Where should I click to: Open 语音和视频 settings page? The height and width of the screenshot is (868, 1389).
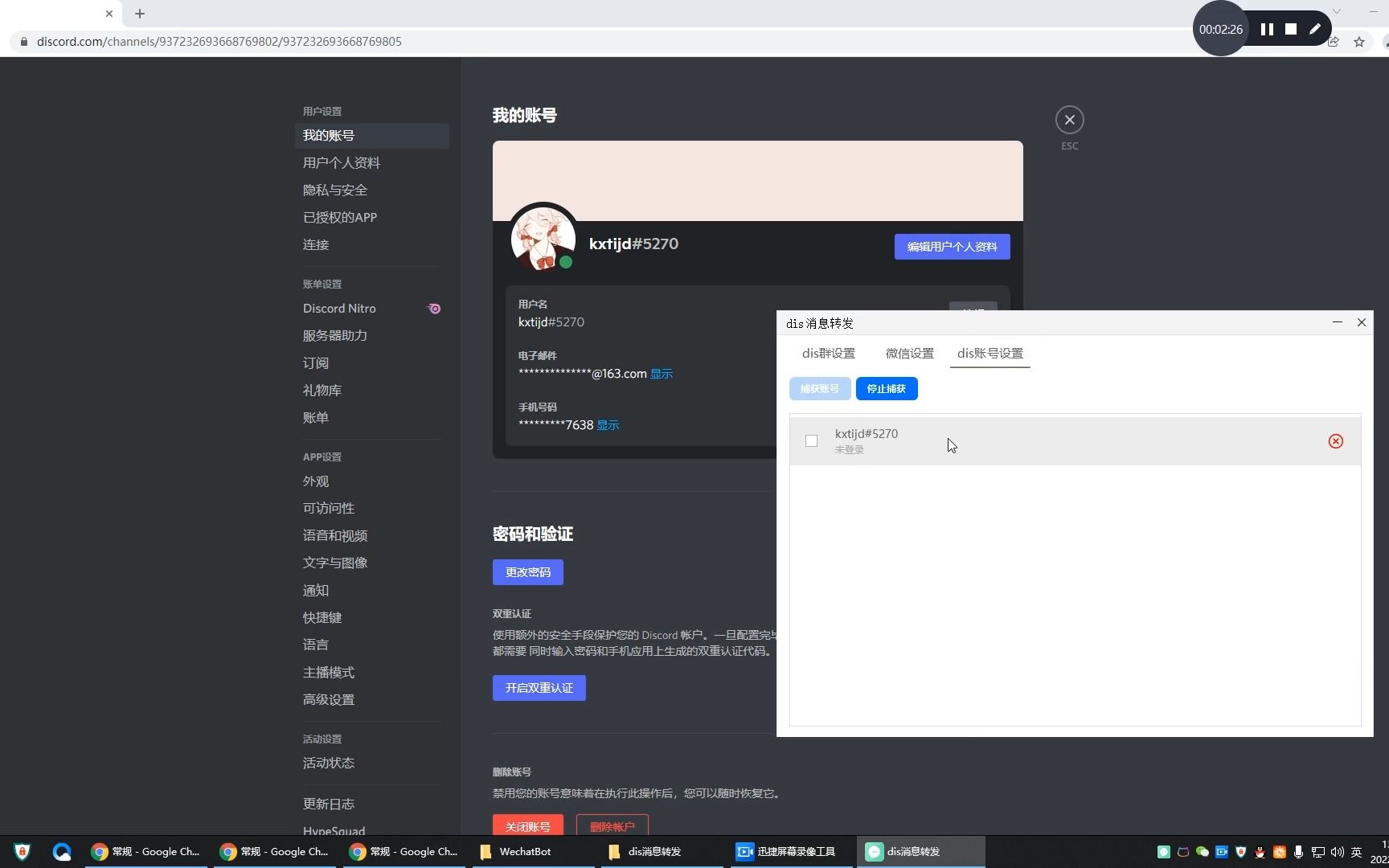371,536
